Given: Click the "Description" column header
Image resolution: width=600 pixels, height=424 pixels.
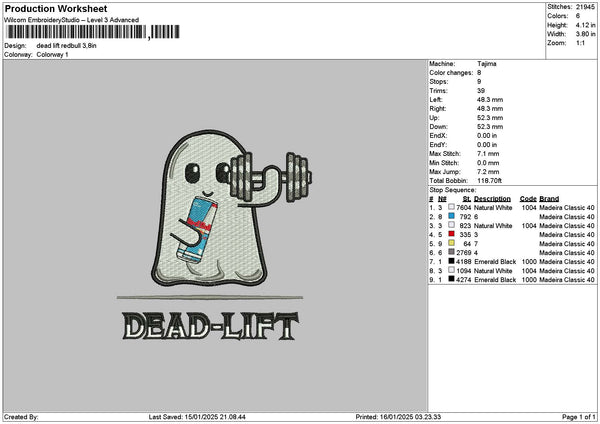Looking at the screenshot, I should 492,199.
